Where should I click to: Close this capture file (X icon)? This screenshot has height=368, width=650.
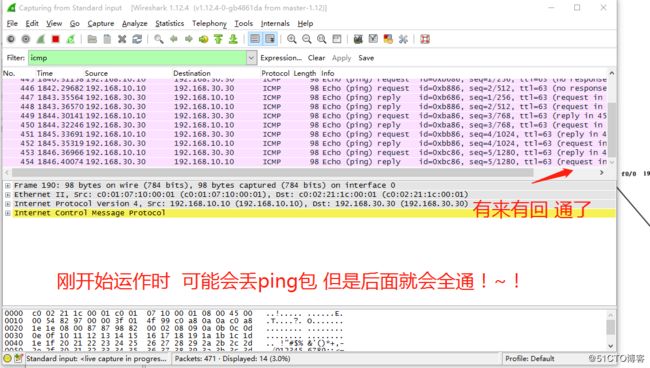122,39
